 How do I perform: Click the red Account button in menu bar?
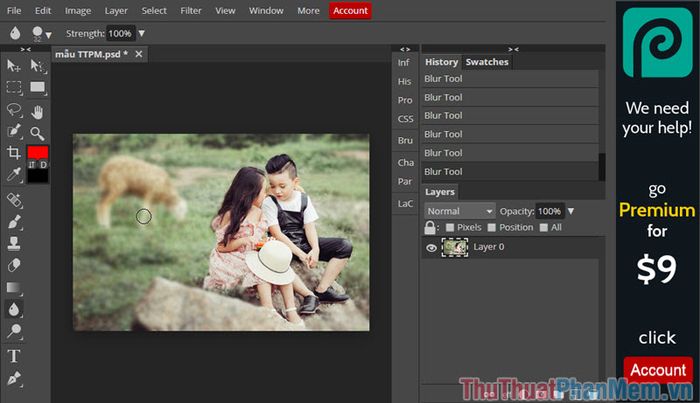click(350, 11)
